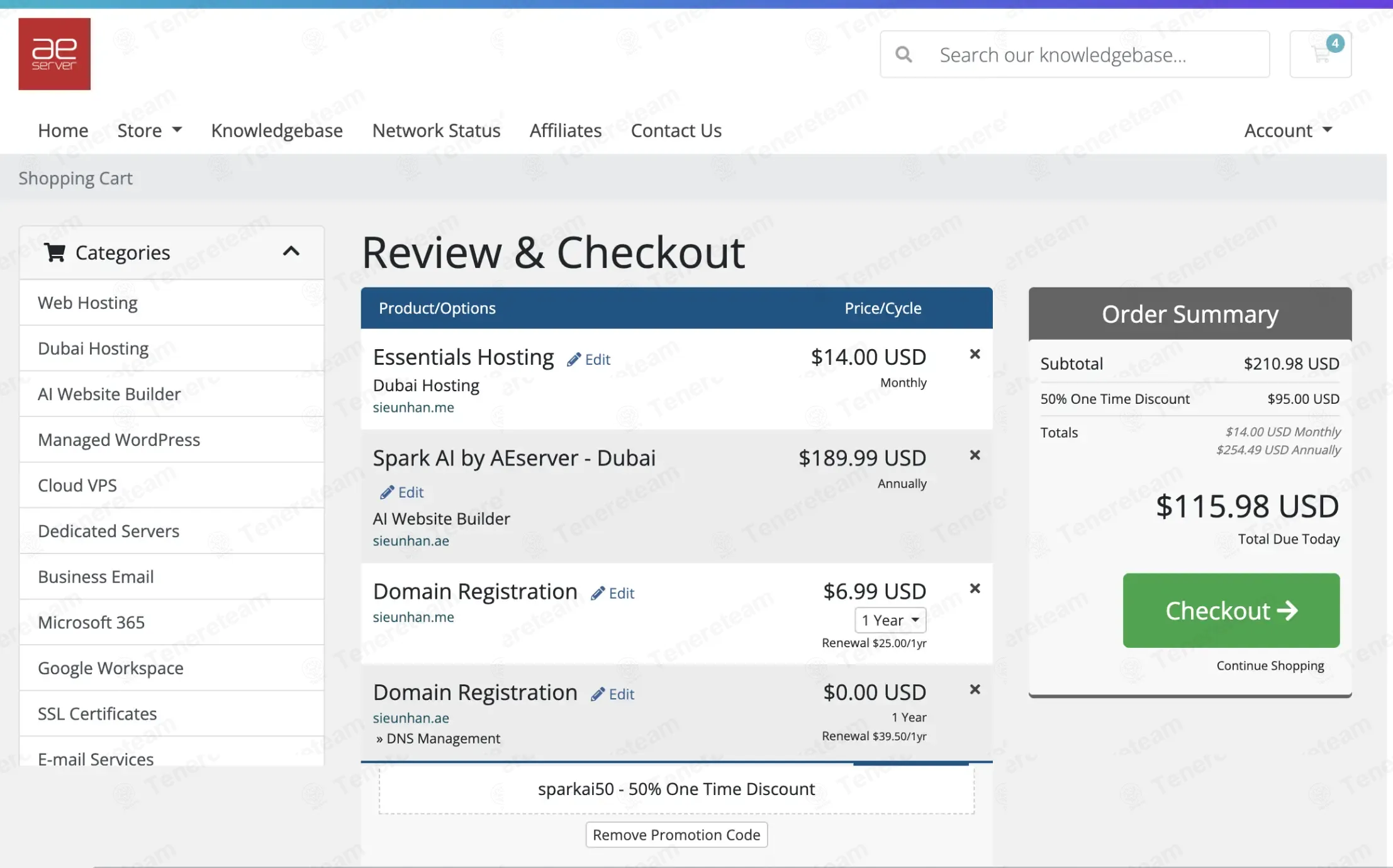Click $254.49 USD Annually total

[x=1278, y=450]
